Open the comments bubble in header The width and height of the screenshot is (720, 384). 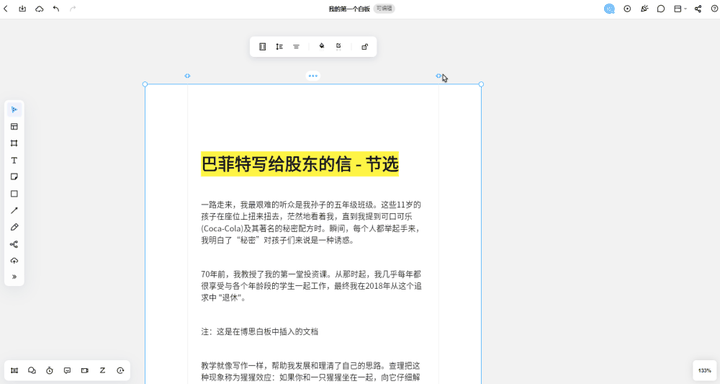click(661, 9)
